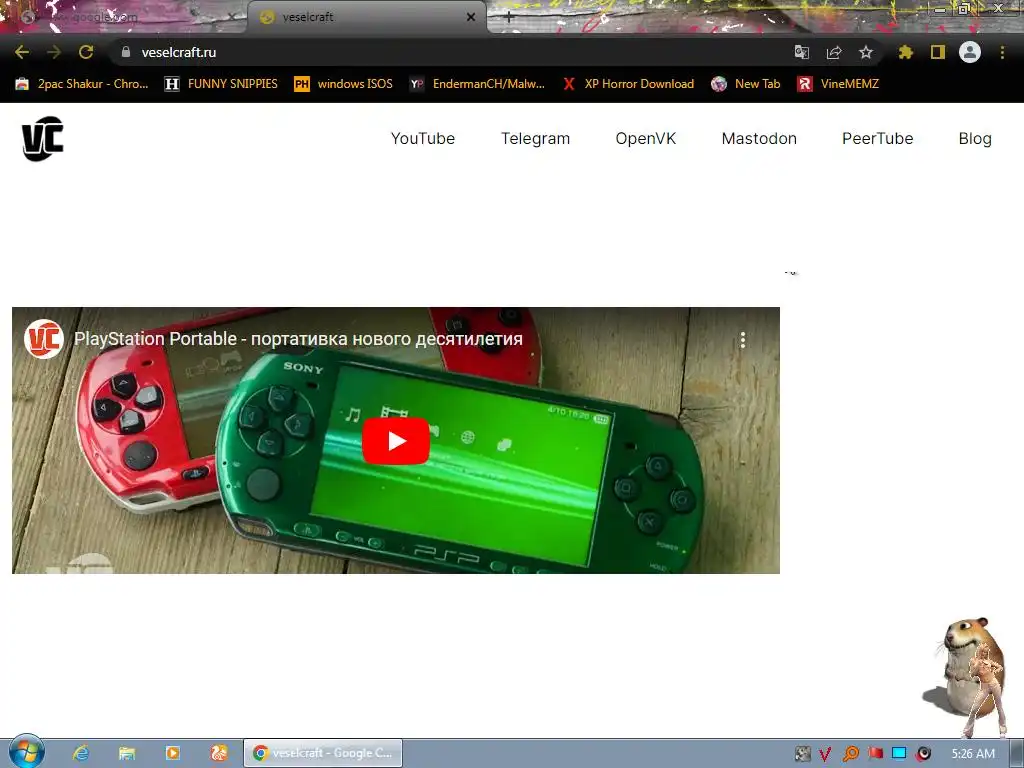Go back to the previous page
This screenshot has width=1024, height=768.
pos(22,52)
